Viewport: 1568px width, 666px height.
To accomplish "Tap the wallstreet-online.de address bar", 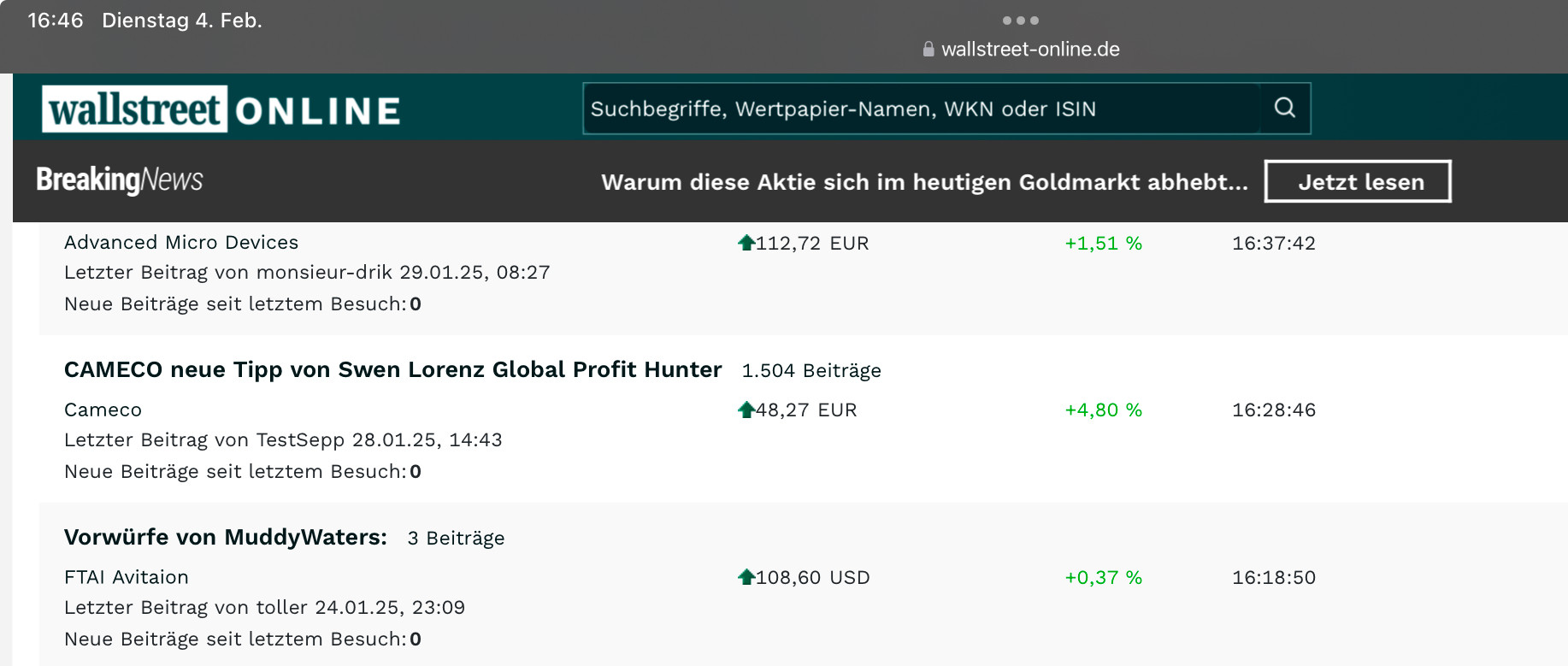I will click(1022, 50).
